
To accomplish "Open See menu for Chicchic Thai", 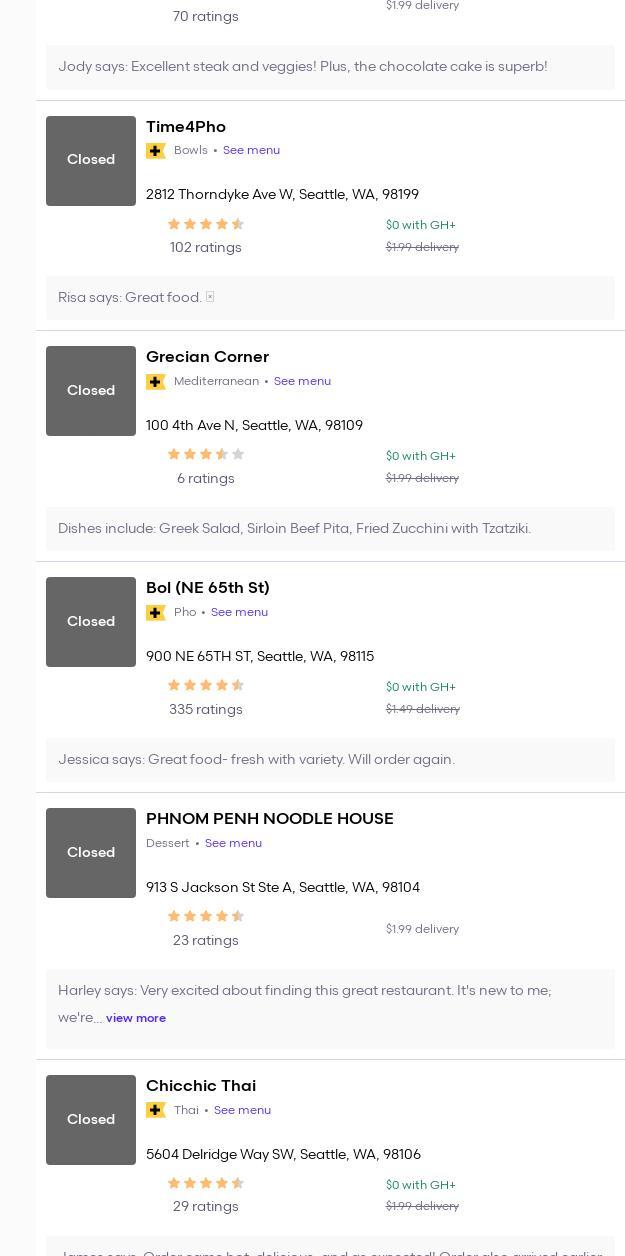I will point(242,1110).
